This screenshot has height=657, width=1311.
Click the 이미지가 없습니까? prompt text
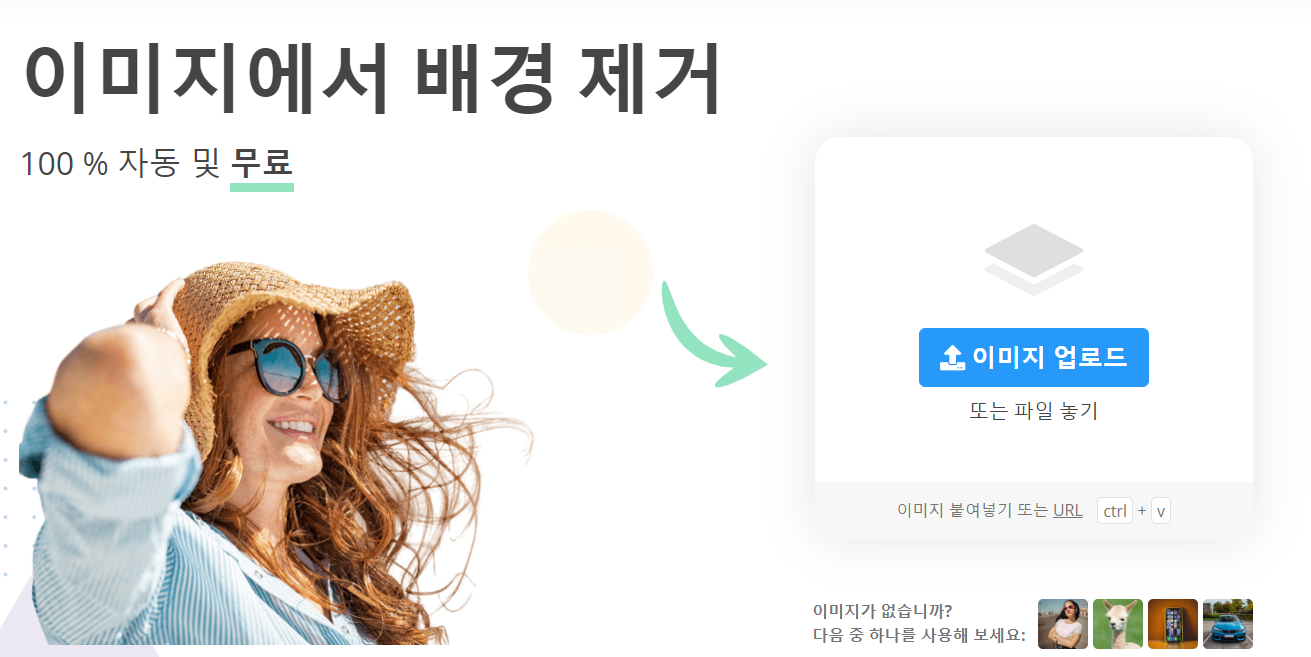click(882, 611)
